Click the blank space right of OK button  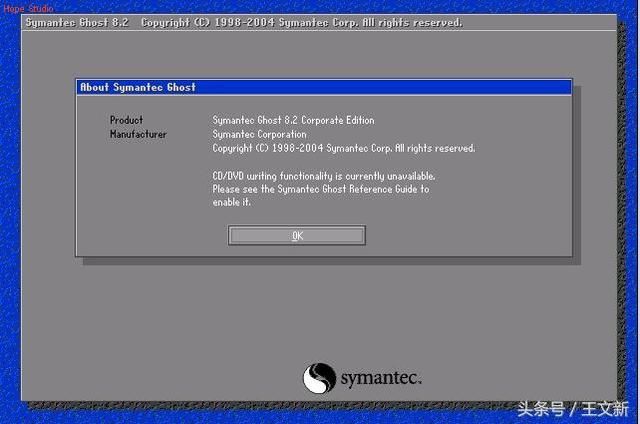tap(460, 235)
